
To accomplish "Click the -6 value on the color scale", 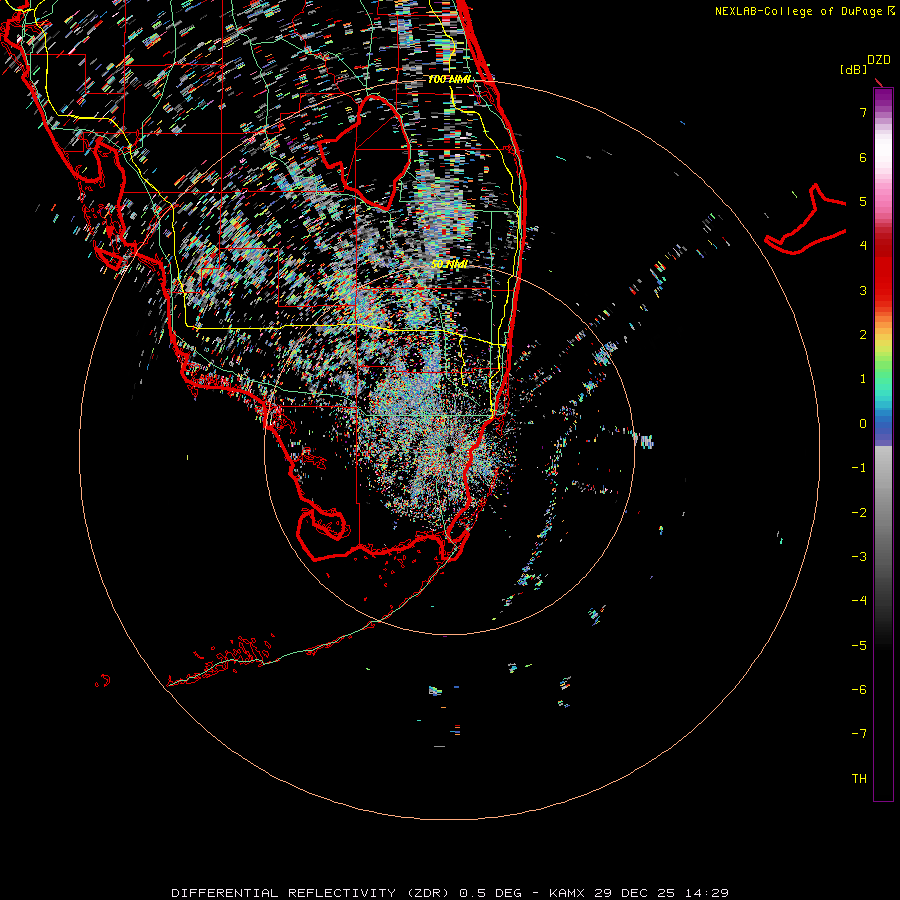I will click(x=859, y=690).
